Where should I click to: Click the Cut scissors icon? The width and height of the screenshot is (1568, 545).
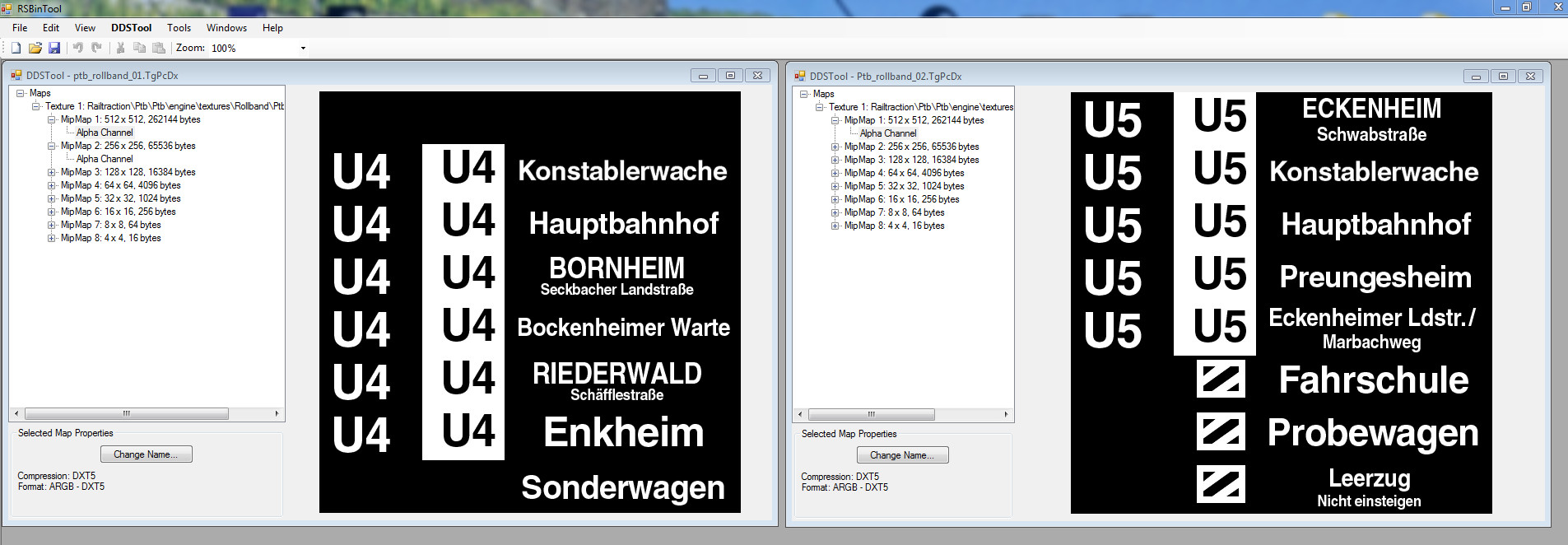(x=120, y=48)
